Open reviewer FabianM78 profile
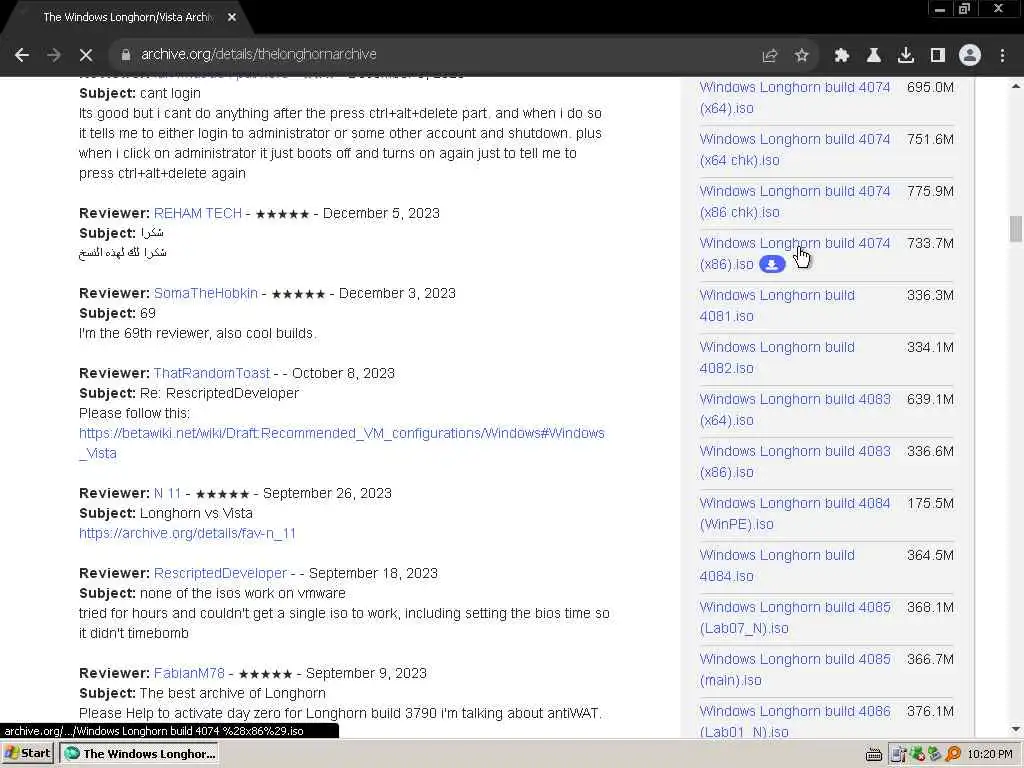Screen dimensions: 1024x768 point(189,673)
